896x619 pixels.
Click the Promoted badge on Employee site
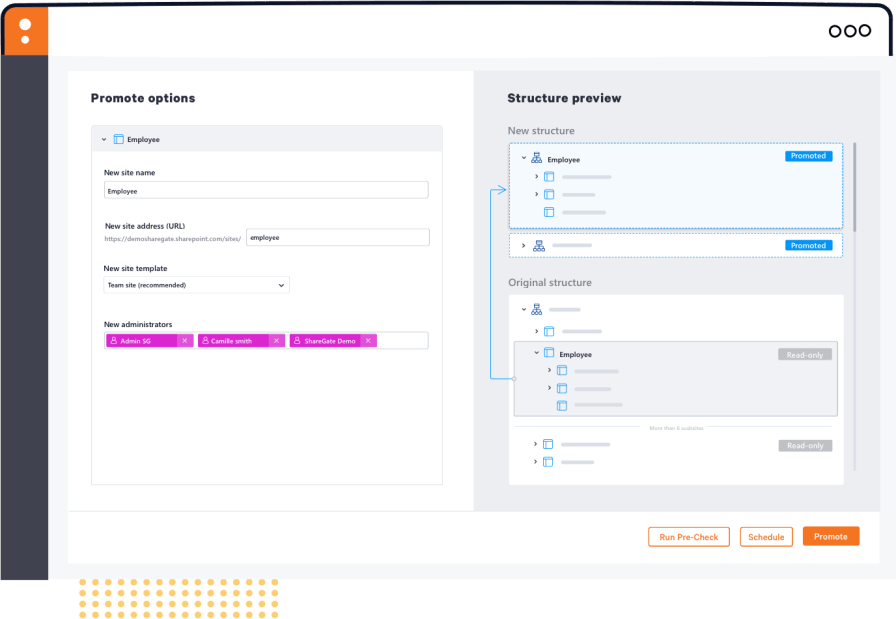tap(808, 156)
